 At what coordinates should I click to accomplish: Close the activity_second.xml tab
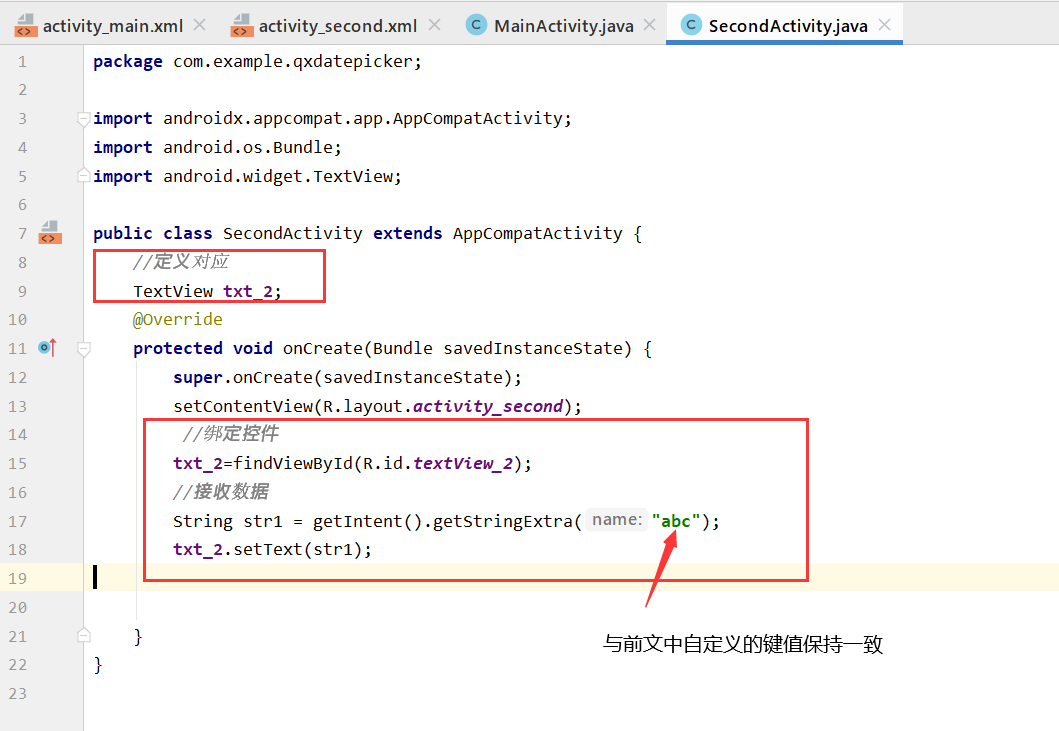coord(434,25)
